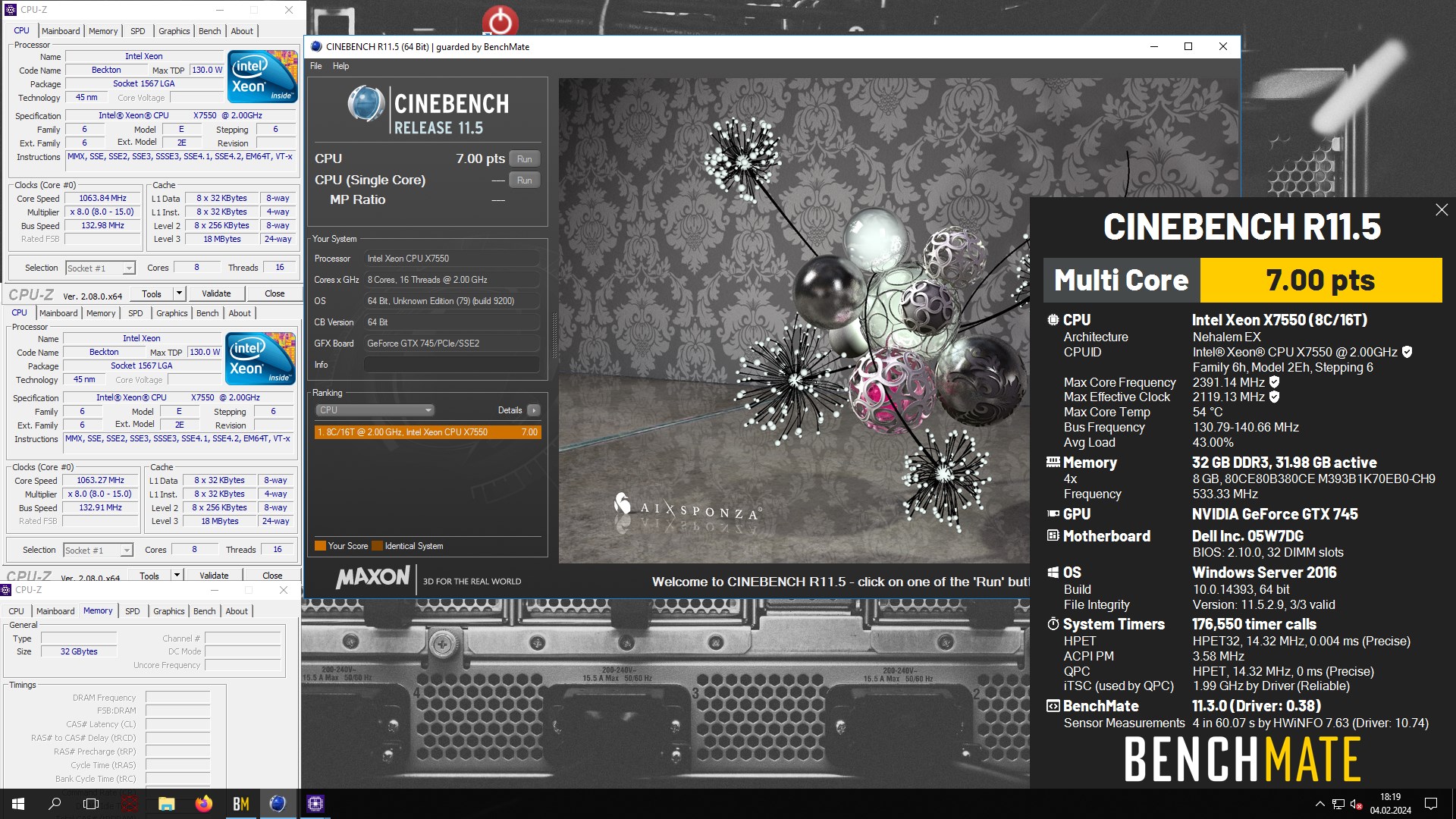Image resolution: width=1456 pixels, height=819 pixels.
Task: Open the Help menu in Cinebench
Action: [x=341, y=66]
